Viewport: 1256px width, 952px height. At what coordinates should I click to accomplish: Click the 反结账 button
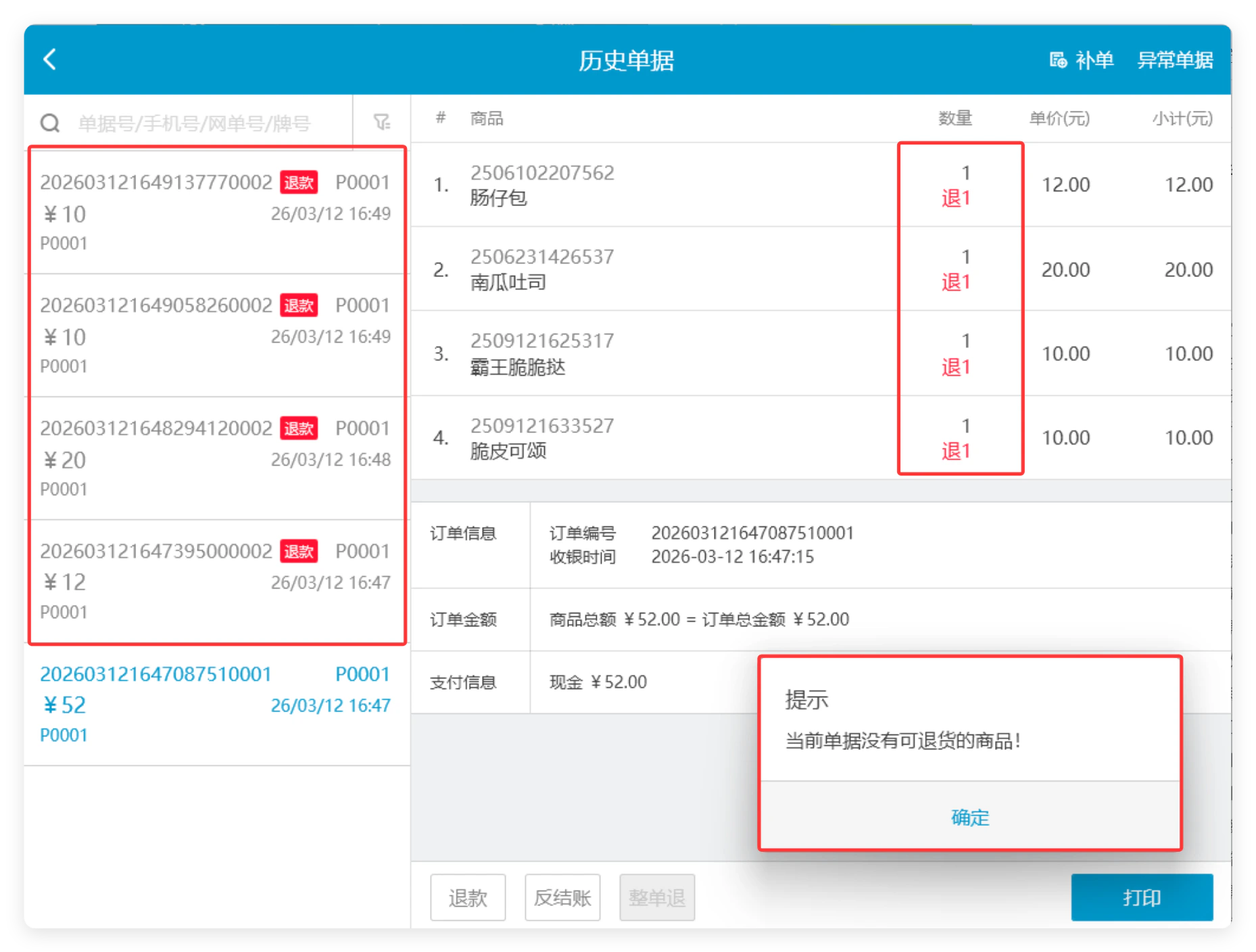562,897
